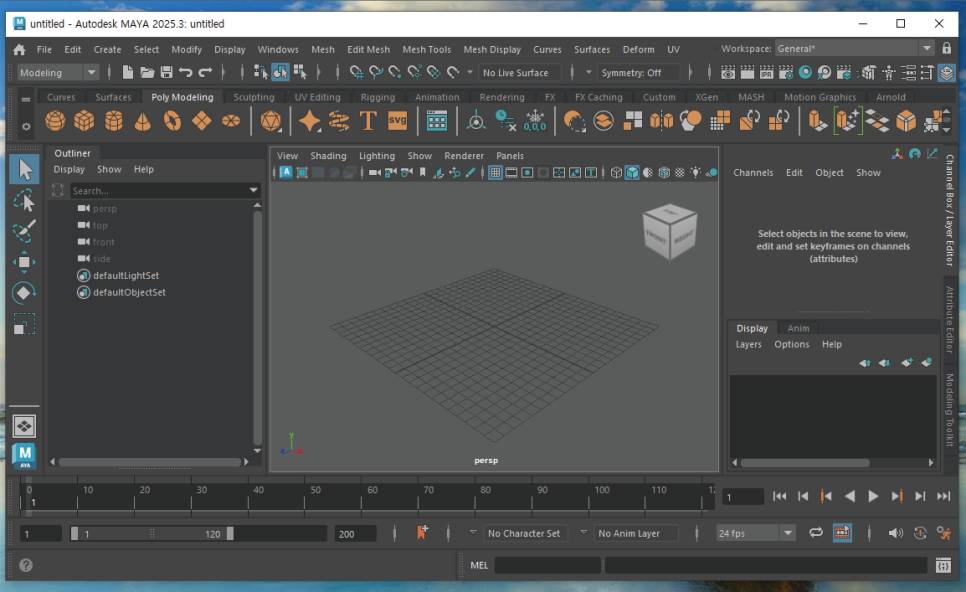This screenshot has height=592, width=966.
Task: Create a polygon disc from the shelf
Action: coord(231,121)
